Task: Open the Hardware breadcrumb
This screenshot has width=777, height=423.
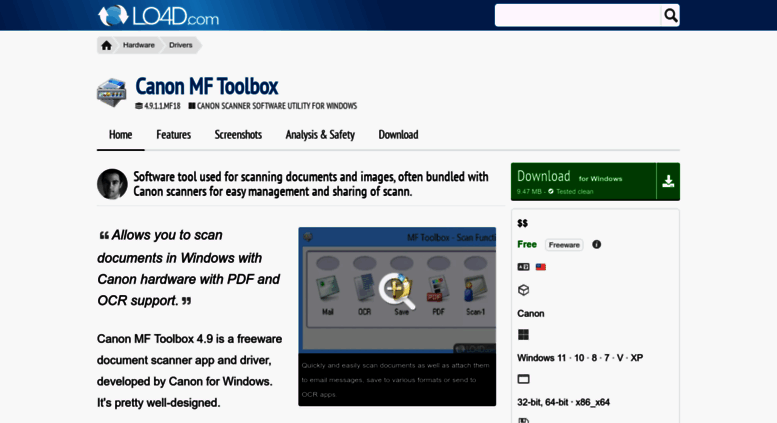Action: pos(139,45)
